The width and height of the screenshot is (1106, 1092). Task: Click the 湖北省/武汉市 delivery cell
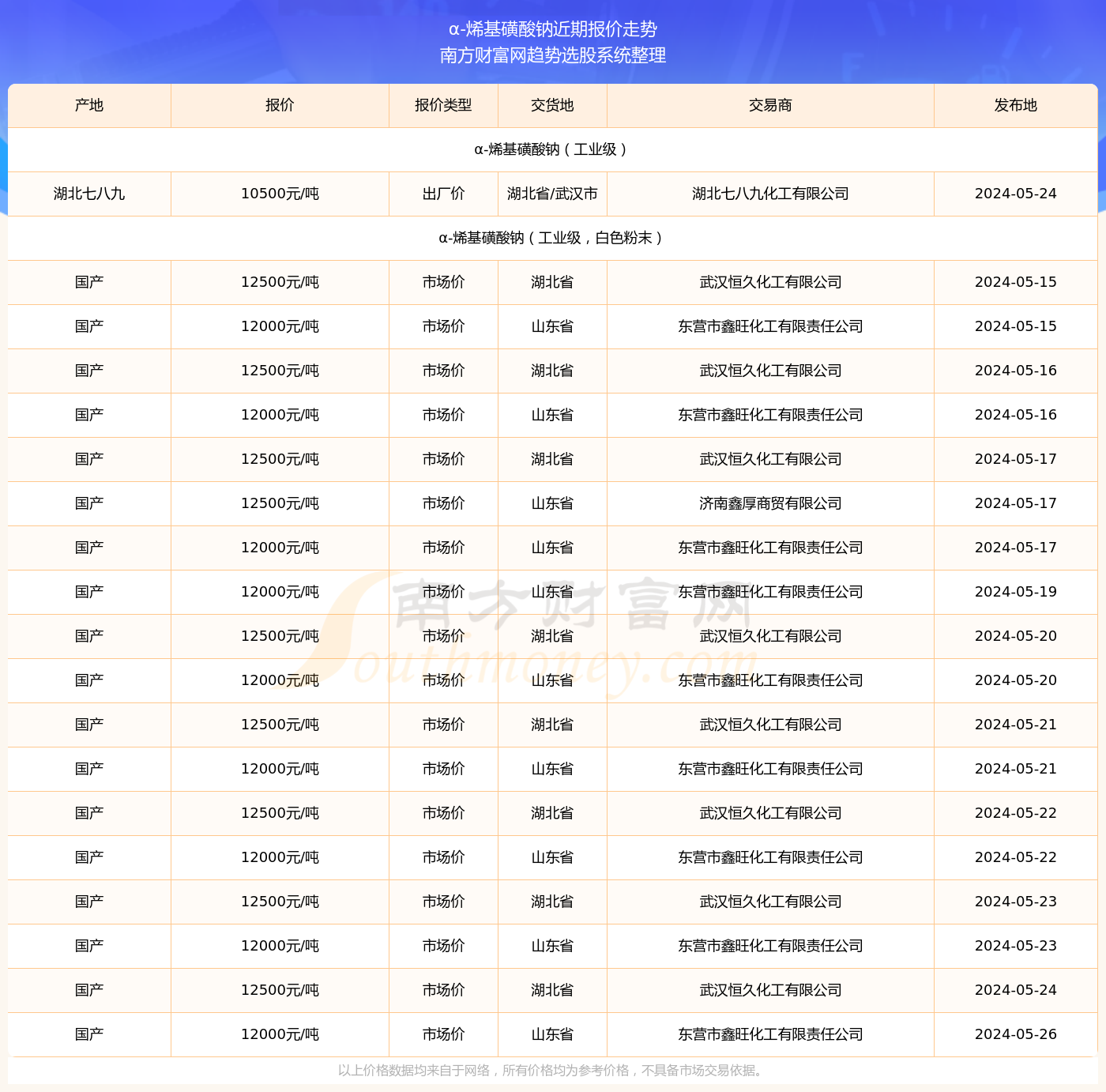coord(552,194)
